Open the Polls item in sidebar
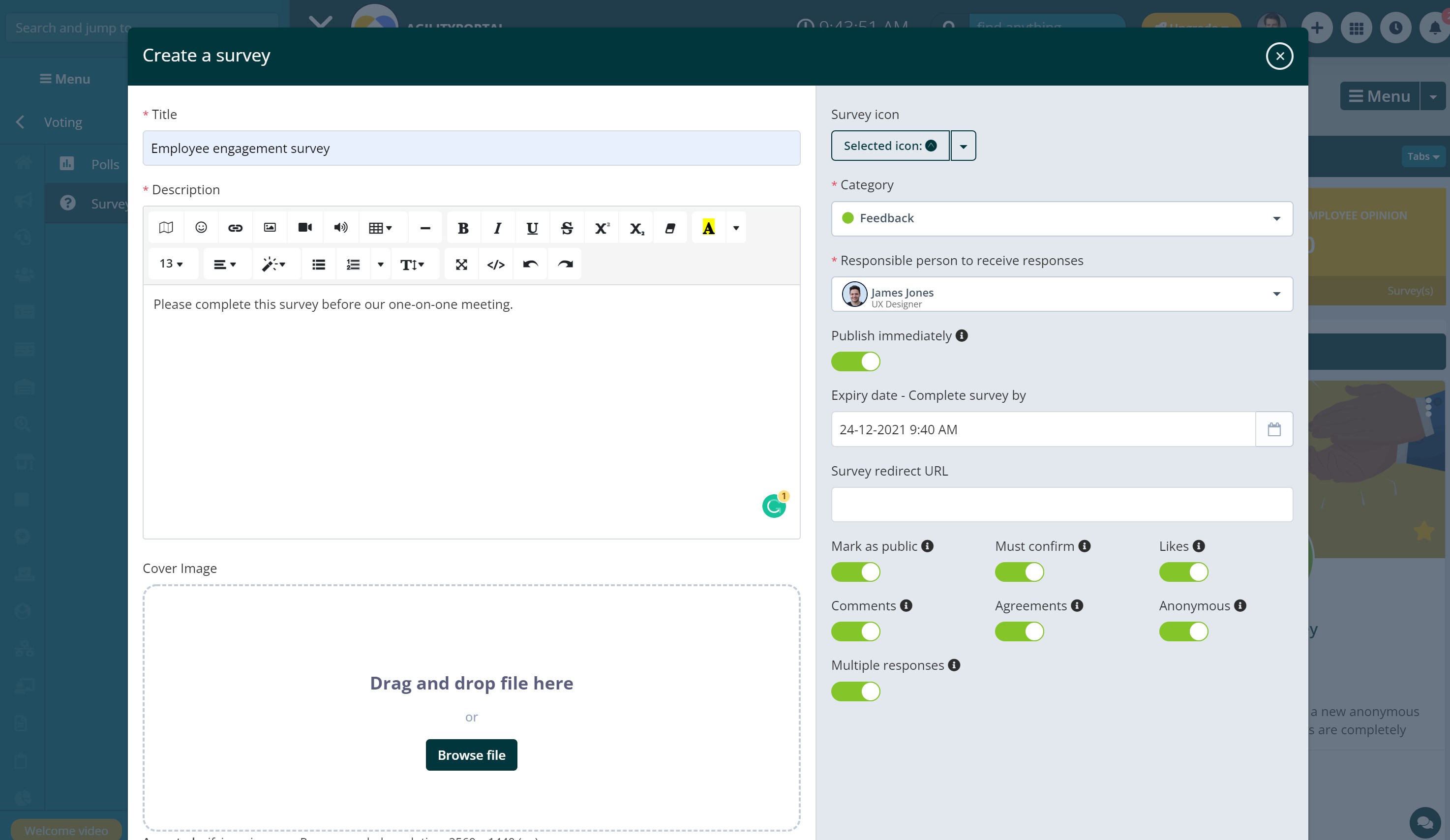The width and height of the screenshot is (1450, 840). pyautogui.click(x=105, y=165)
